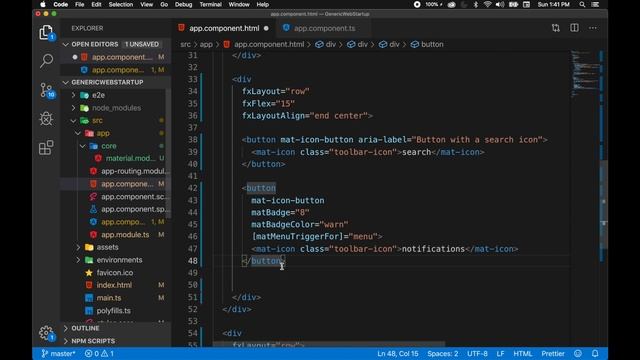The width and height of the screenshot is (640, 360).
Task: Open polyfills.ts in file tree
Action: [113, 311]
